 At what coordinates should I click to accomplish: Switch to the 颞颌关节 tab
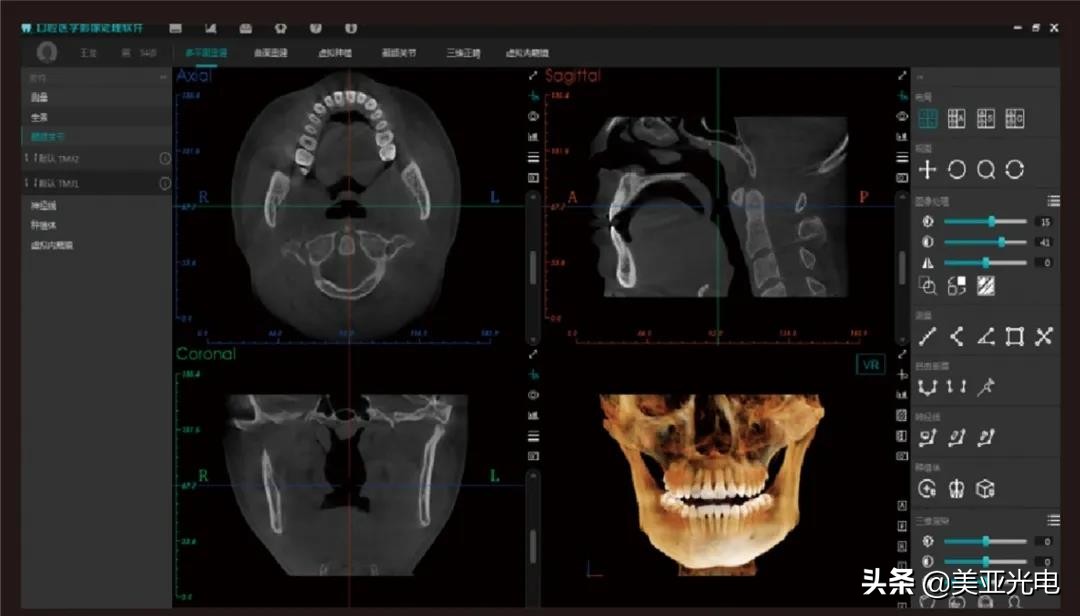point(399,52)
